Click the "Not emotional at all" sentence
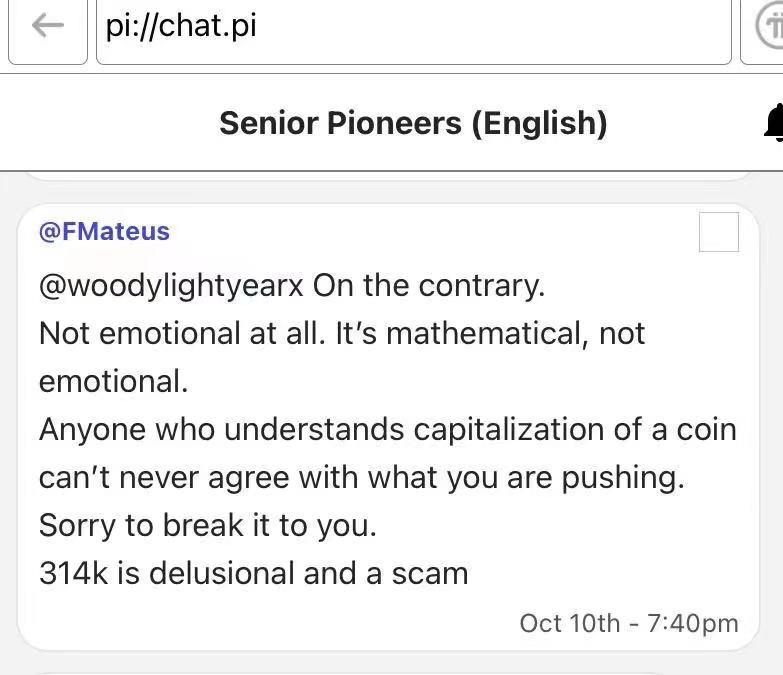 (x=182, y=333)
